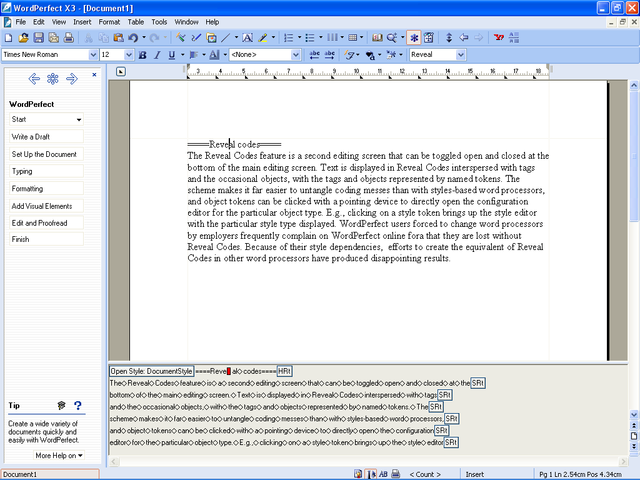The width and height of the screenshot is (640, 480).
Task: Close the PerfectExpert side panel
Action: 94,75
